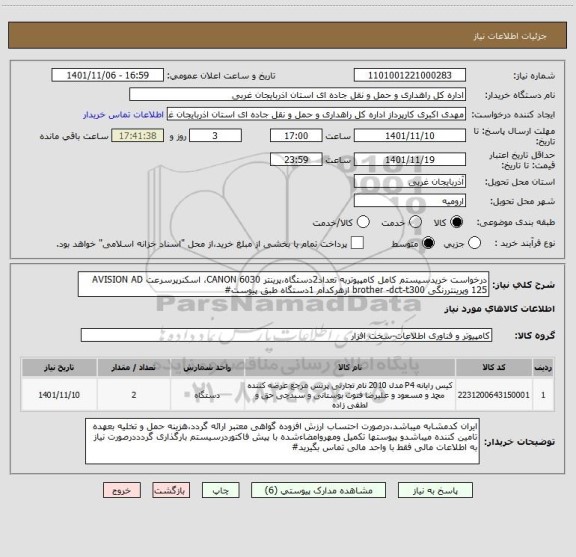Select the خدمت radio button
This screenshot has height=557, width=576.
pyautogui.click(x=415, y=222)
